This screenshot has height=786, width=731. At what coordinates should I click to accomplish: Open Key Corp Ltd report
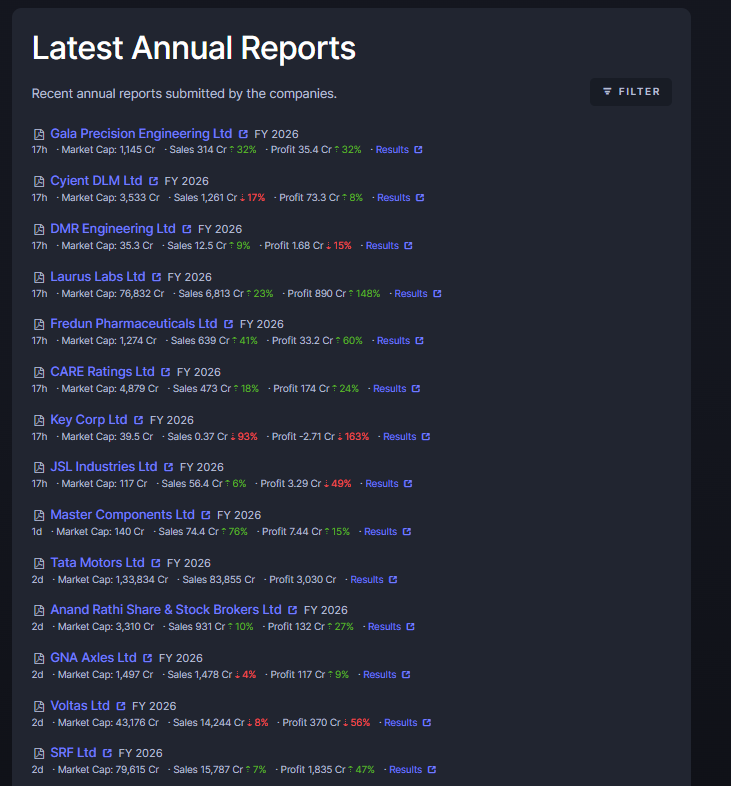tap(89, 421)
